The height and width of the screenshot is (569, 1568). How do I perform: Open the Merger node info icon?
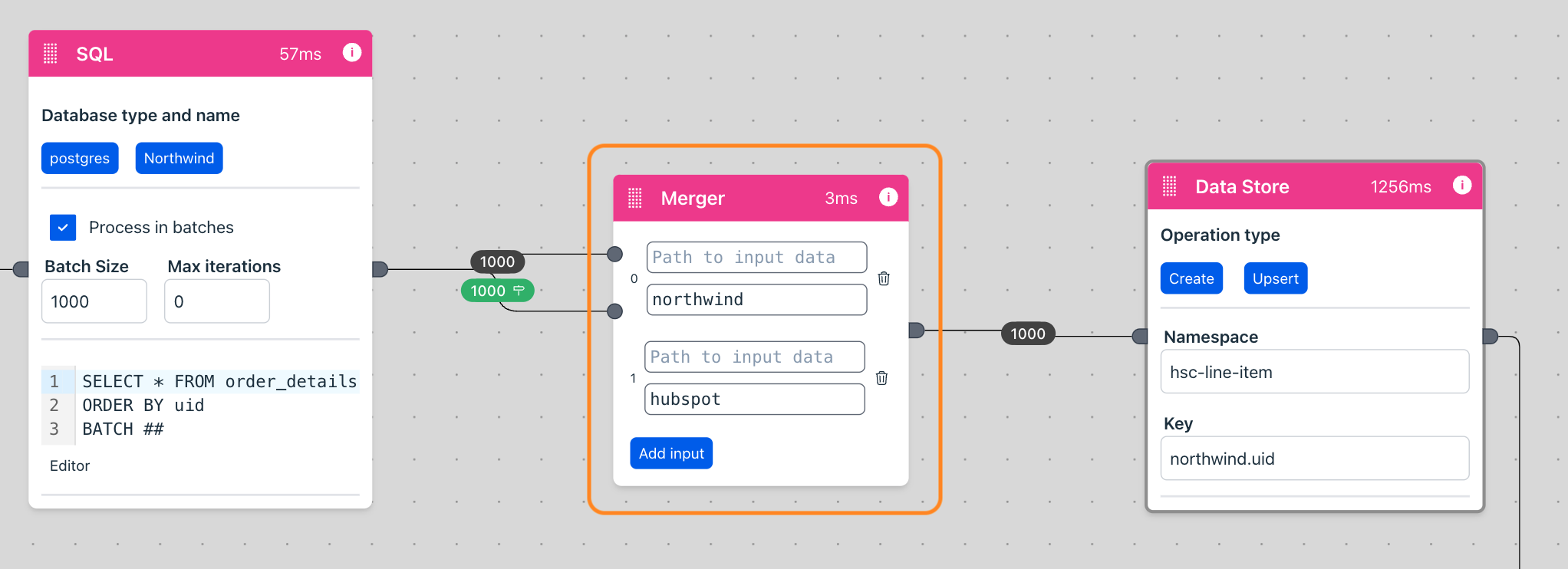888,197
